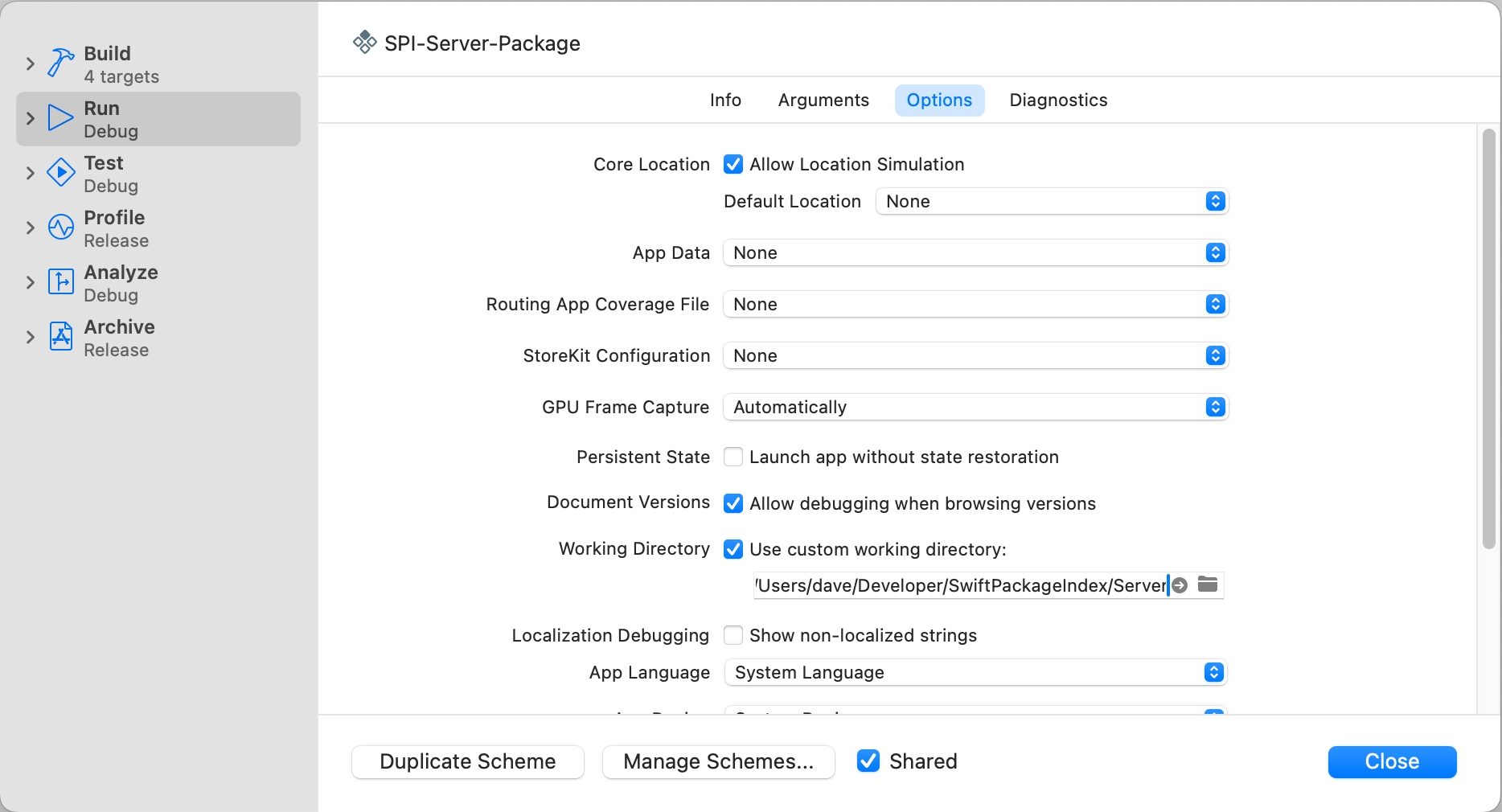Click the reveal arrow icon in working directory field
This screenshot has height=812, width=1502.
[x=1180, y=585]
